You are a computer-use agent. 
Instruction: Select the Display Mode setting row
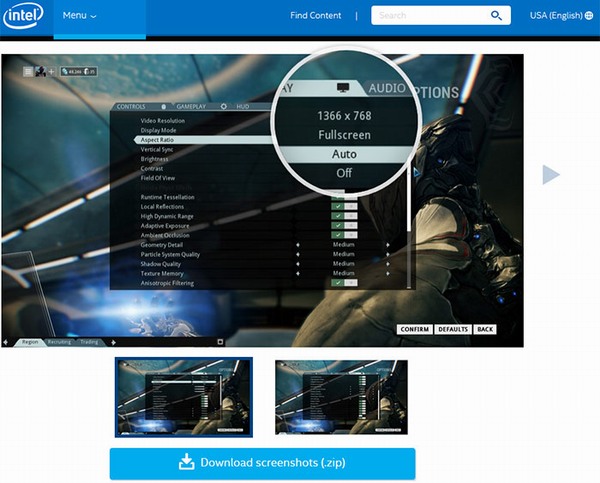158,130
